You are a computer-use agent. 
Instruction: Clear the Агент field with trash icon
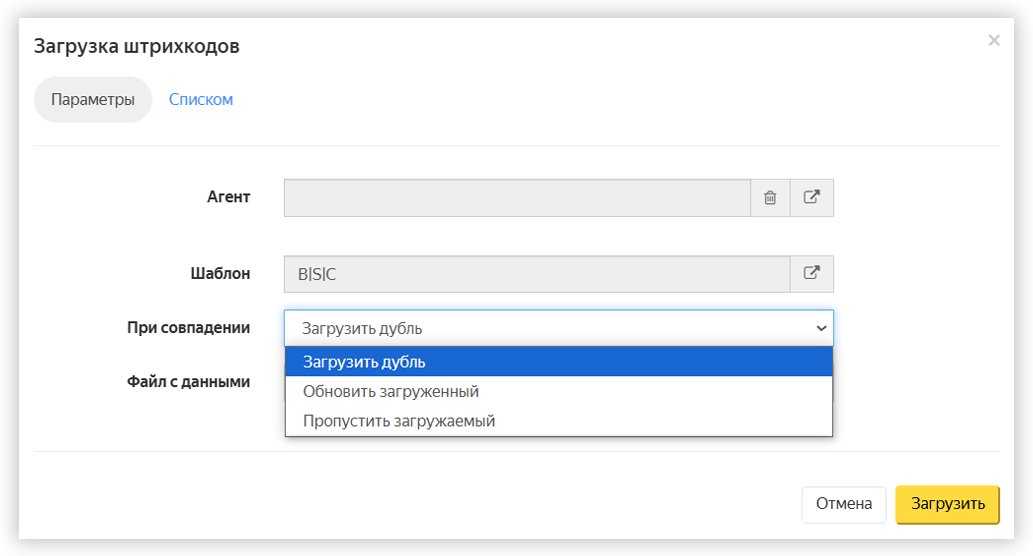tap(770, 198)
